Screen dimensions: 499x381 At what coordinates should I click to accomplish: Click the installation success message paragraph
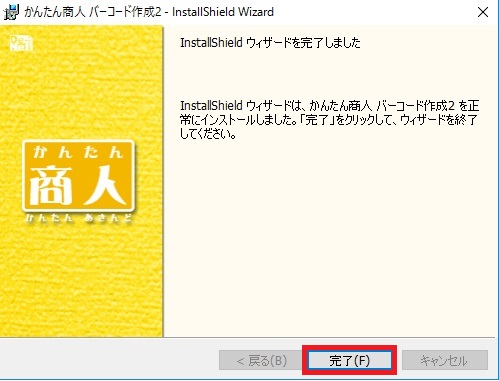tap(329, 120)
